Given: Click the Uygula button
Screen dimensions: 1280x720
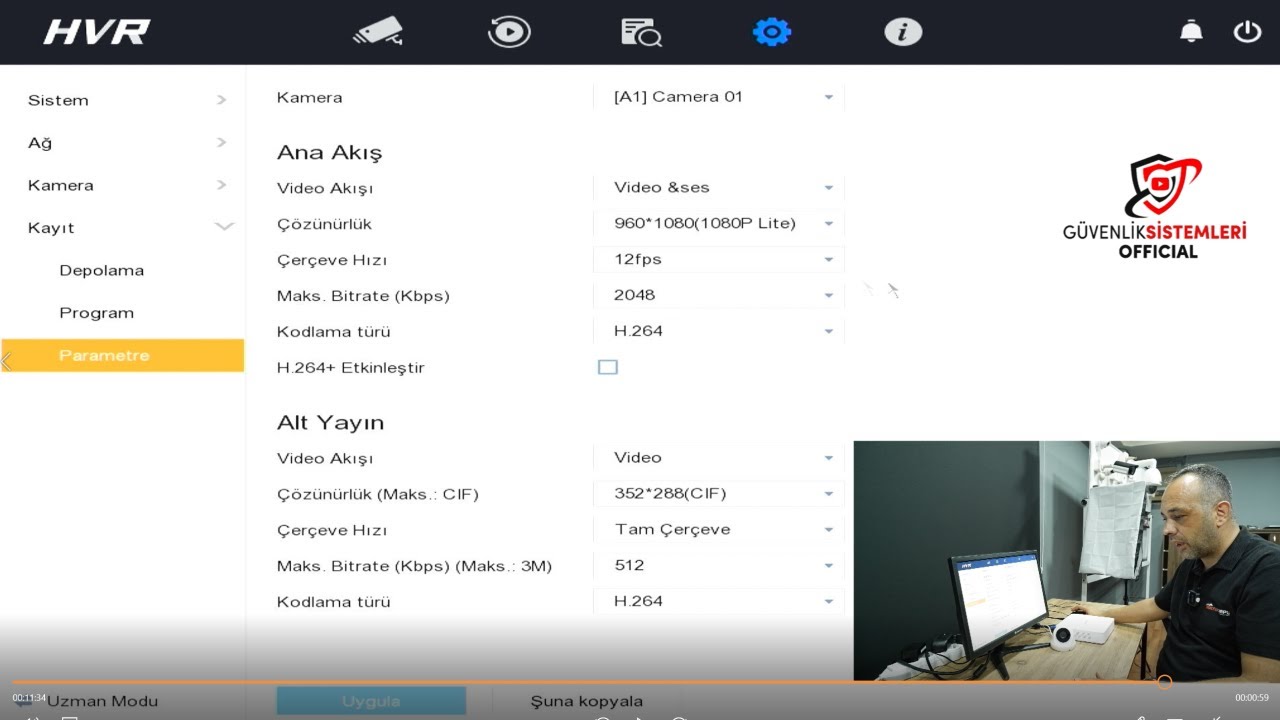Looking at the screenshot, I should [371, 701].
